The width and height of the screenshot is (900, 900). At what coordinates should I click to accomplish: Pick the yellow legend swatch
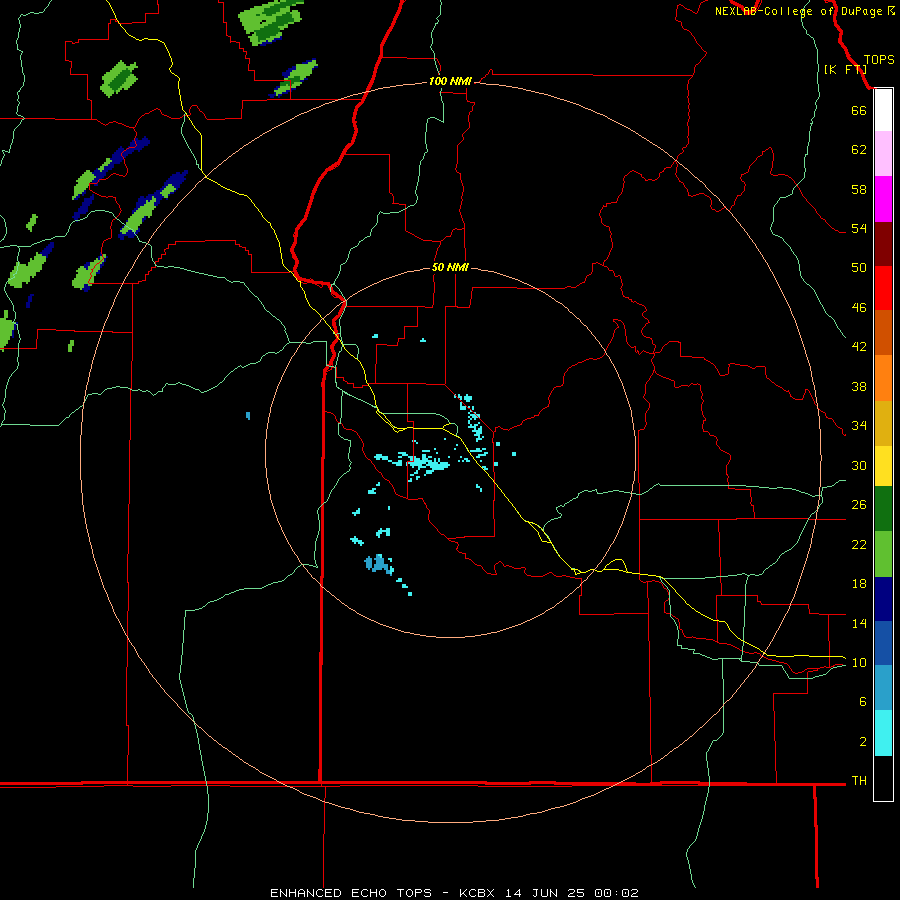pos(883,466)
